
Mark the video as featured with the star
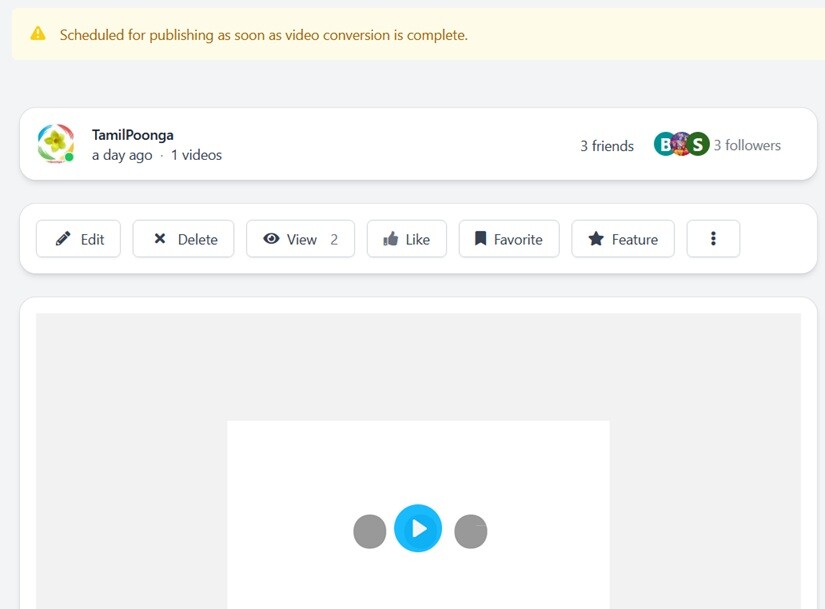622,239
